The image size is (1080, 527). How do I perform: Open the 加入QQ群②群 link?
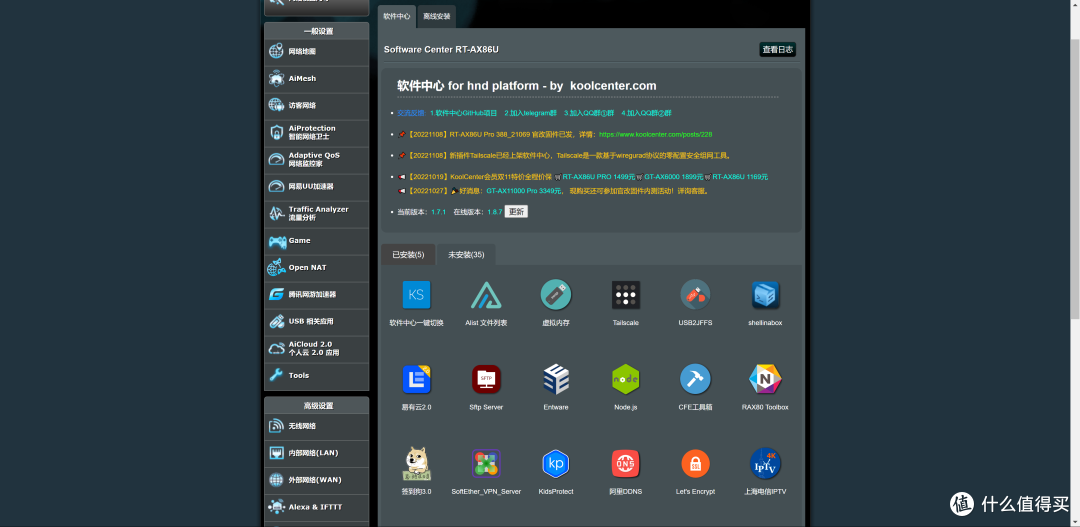(x=646, y=113)
